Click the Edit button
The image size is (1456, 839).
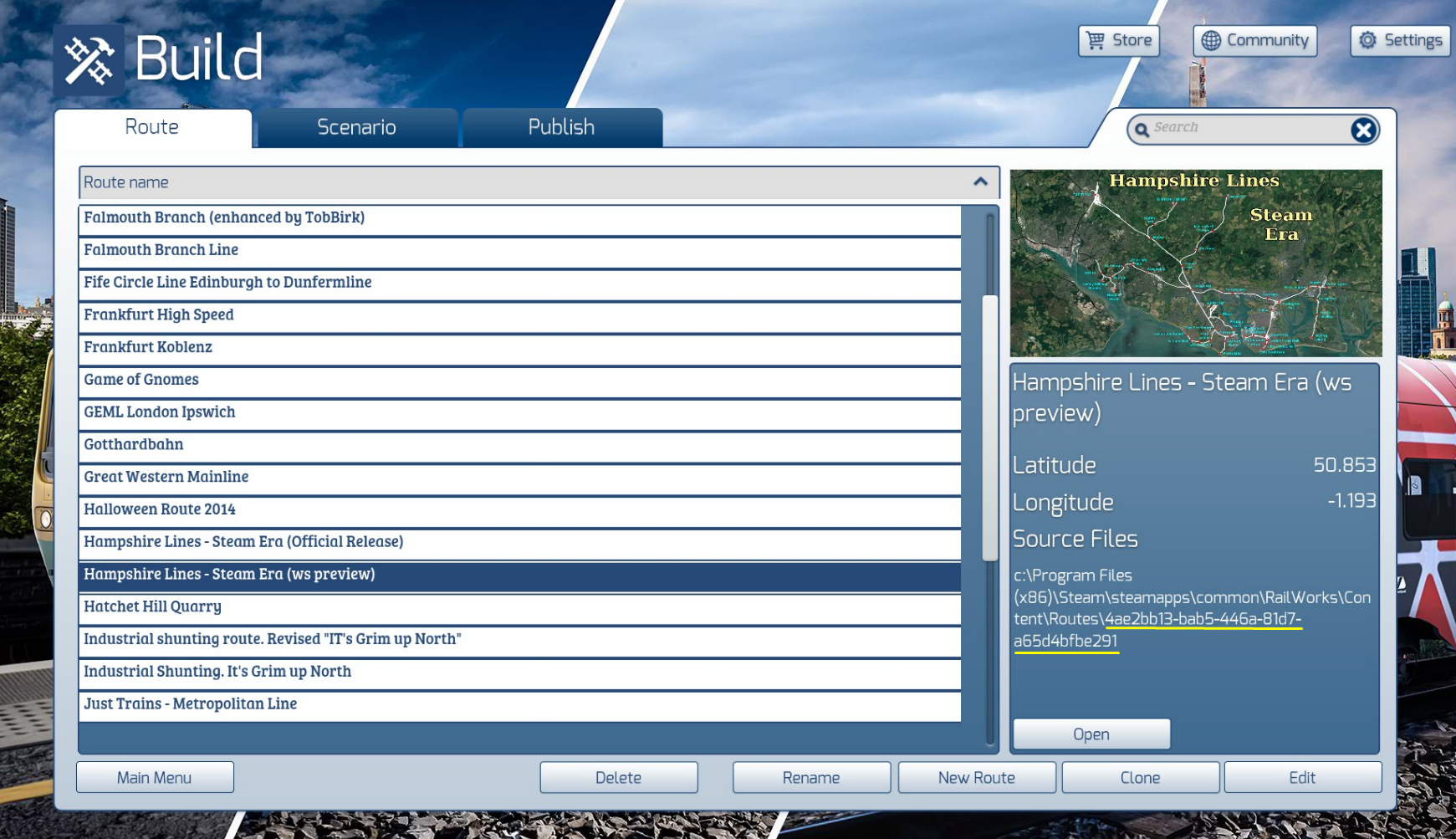[1303, 777]
